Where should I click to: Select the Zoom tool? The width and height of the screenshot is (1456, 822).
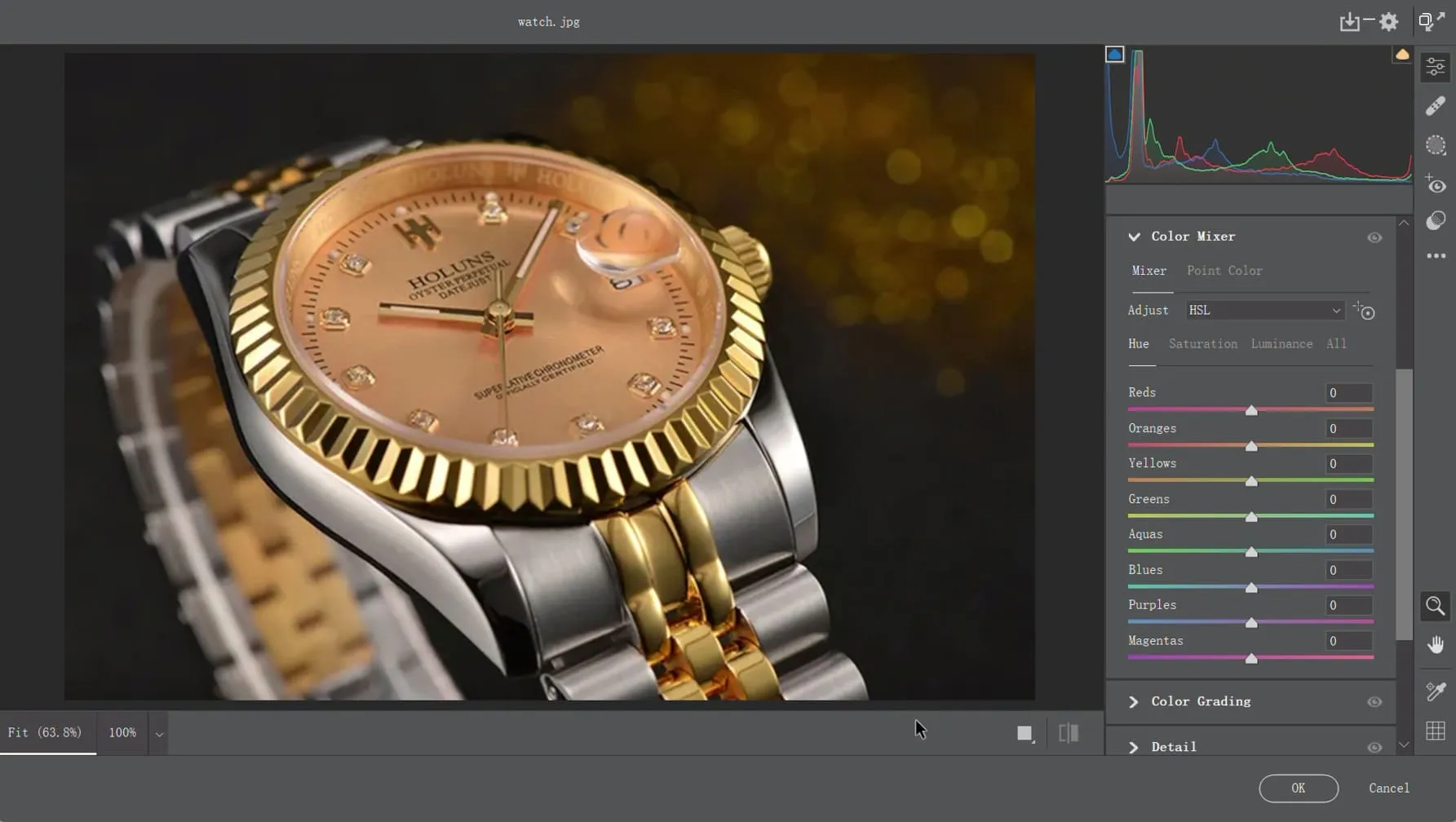[1436, 606]
